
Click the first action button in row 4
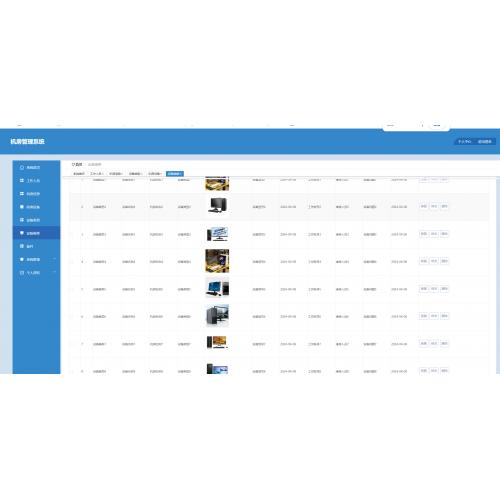pyautogui.click(x=423, y=261)
